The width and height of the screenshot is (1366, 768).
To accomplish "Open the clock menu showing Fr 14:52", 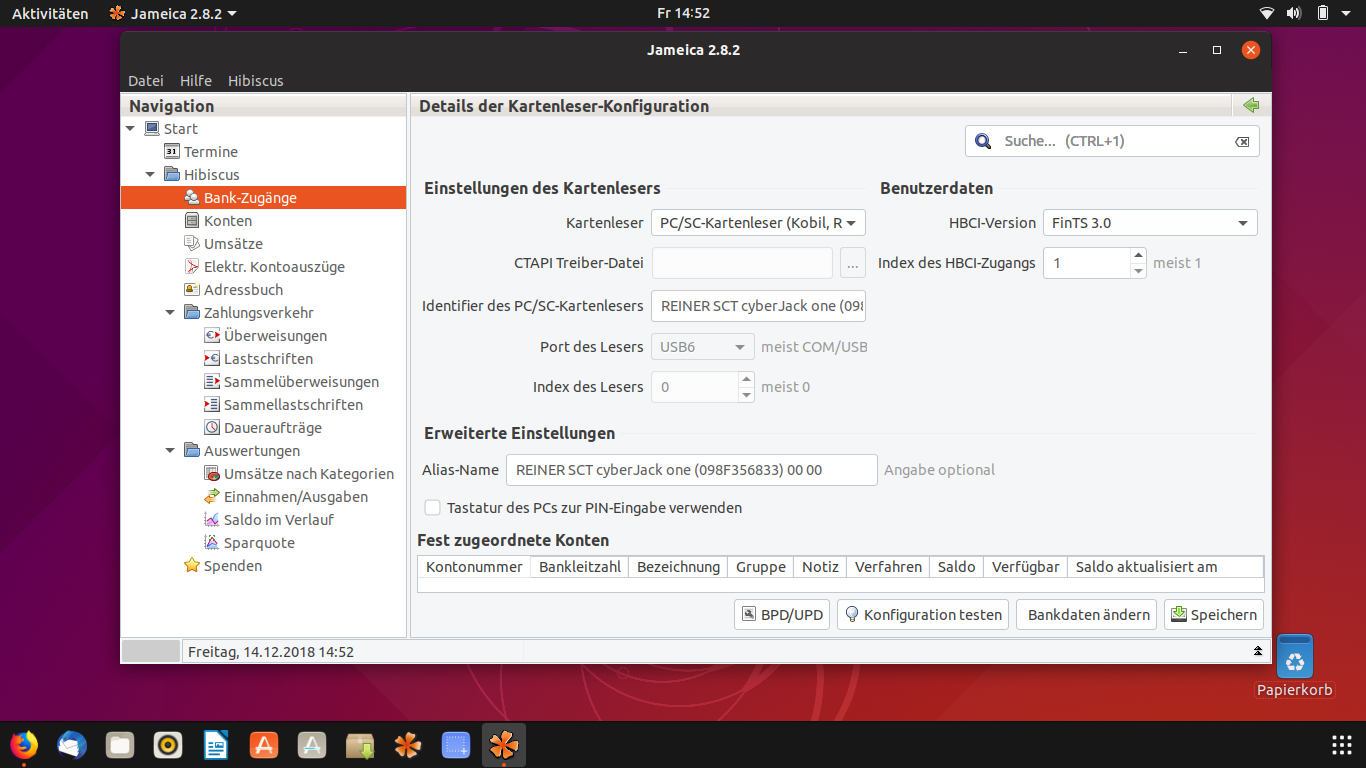I will [683, 14].
